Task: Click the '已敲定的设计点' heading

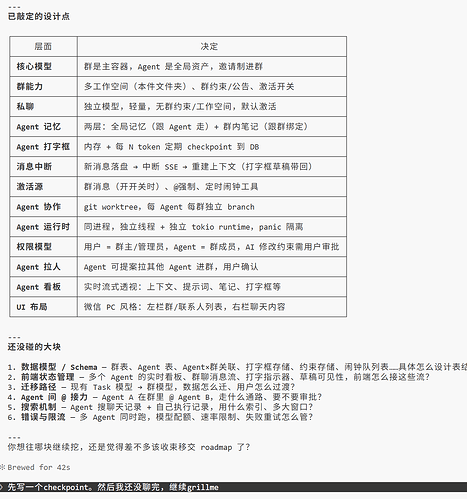Action: [39, 16]
